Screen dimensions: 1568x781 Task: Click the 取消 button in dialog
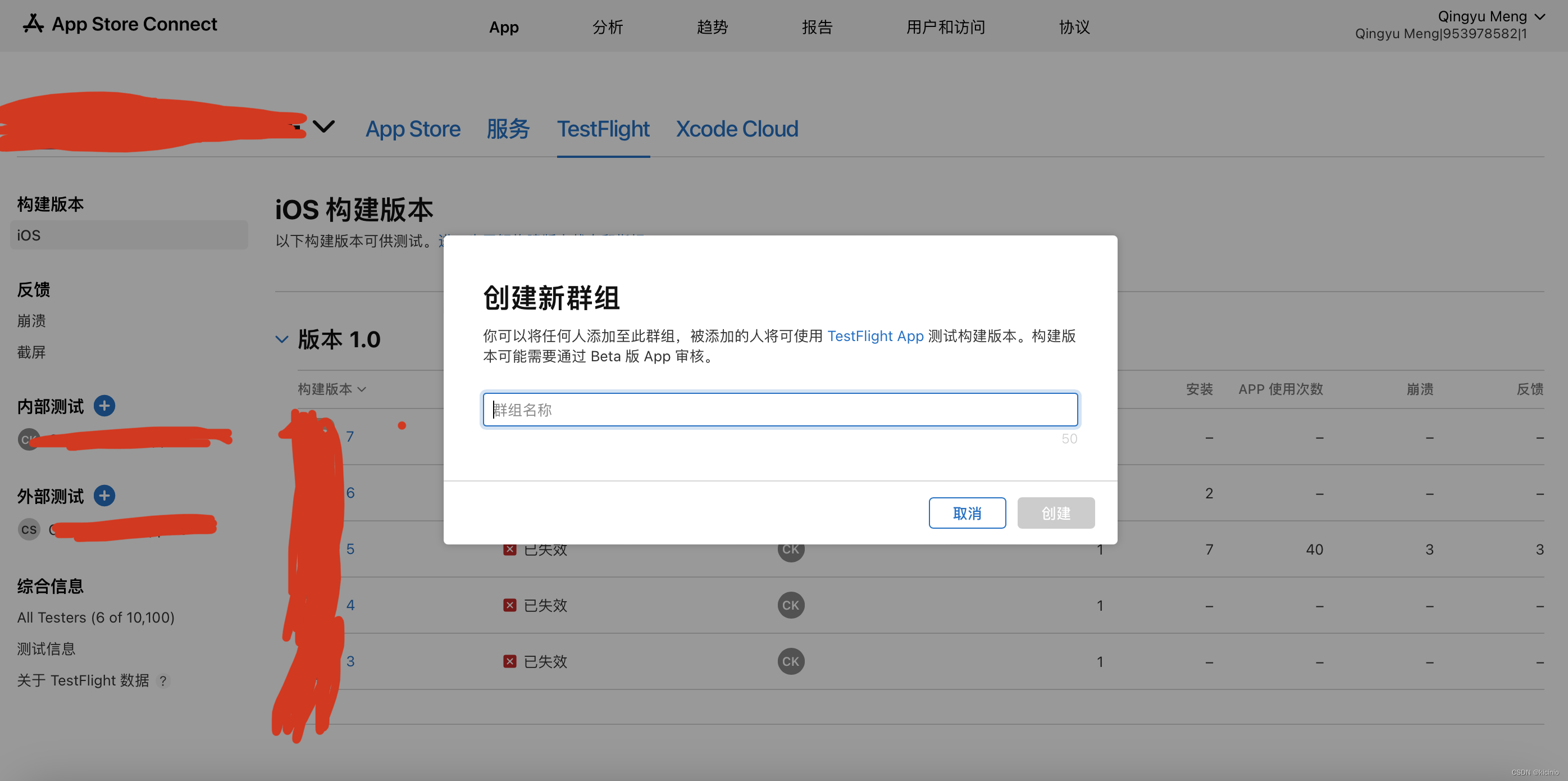tap(966, 512)
